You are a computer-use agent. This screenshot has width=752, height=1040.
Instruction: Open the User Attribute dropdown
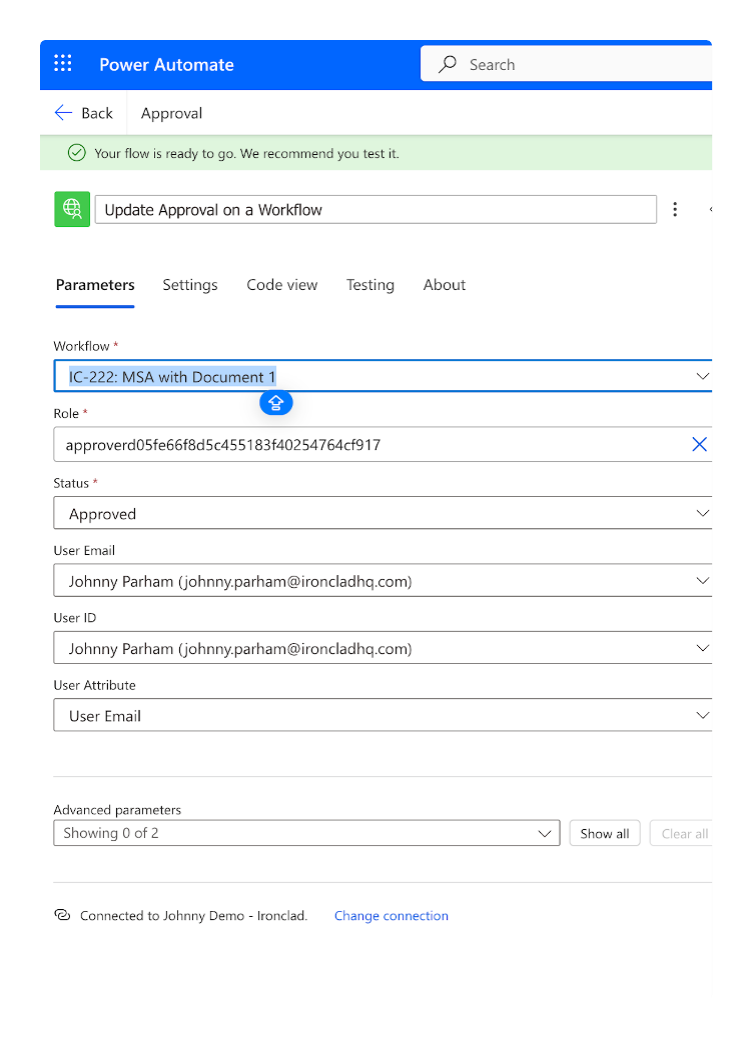[702, 716]
